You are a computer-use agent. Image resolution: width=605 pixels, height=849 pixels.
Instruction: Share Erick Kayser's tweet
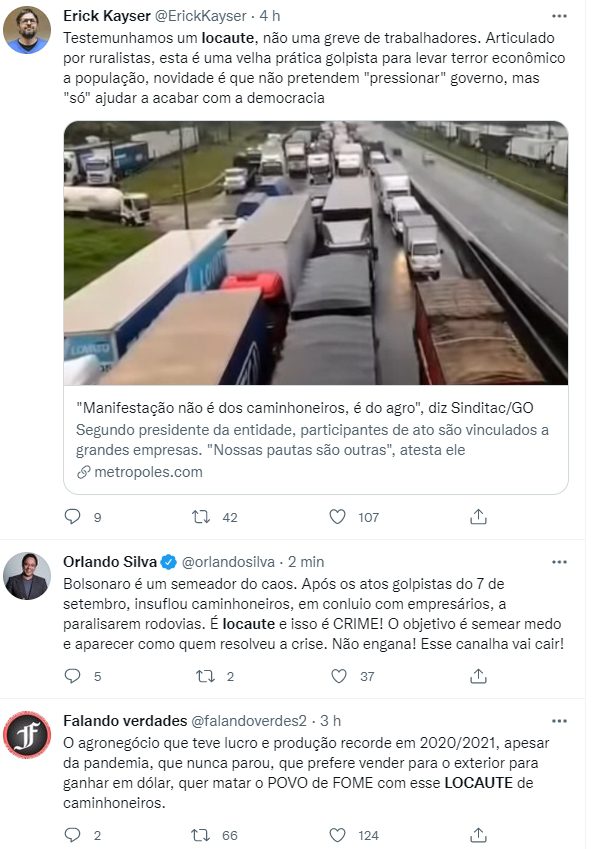point(479,517)
